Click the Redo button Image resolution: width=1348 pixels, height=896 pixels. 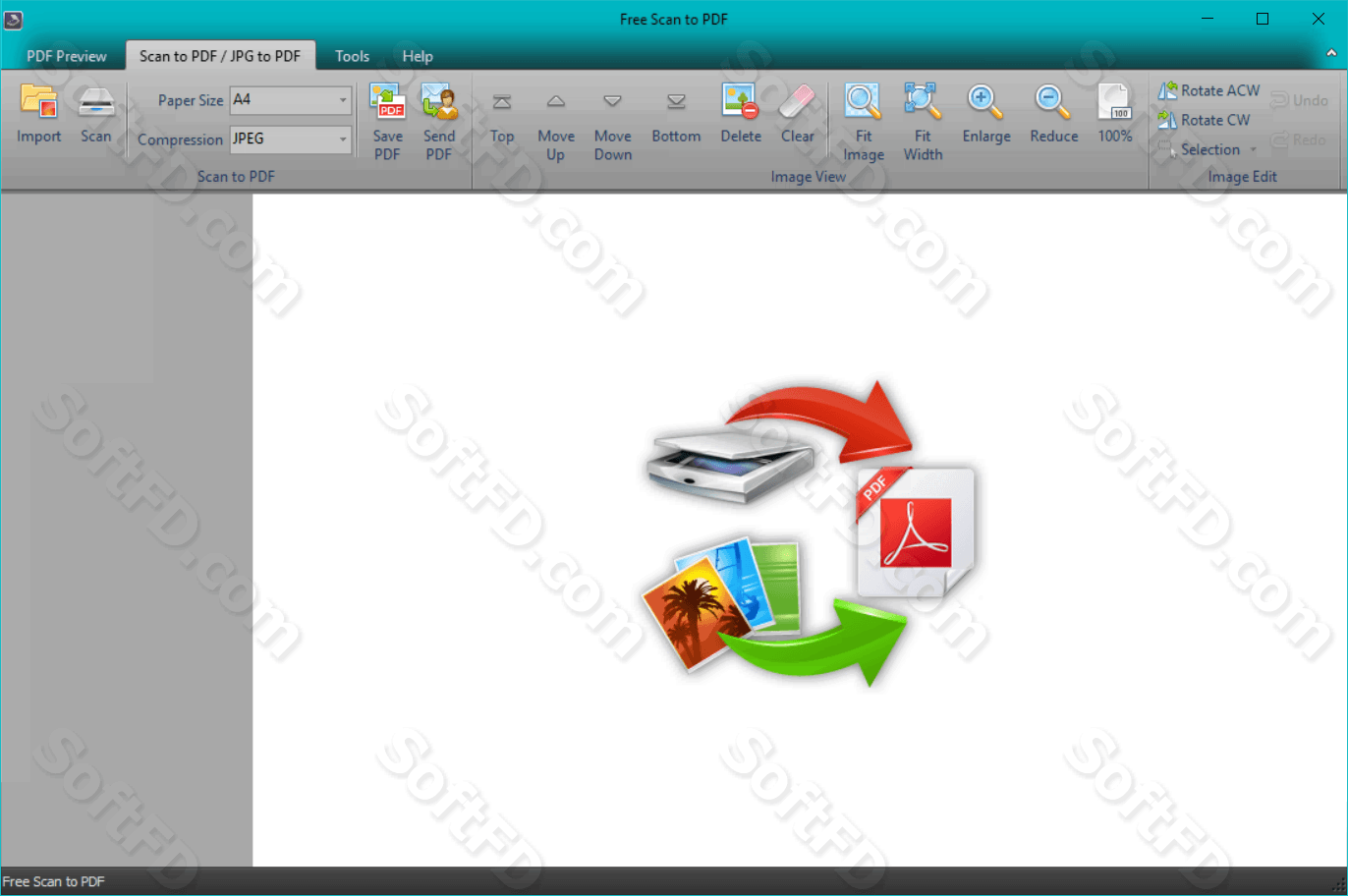tap(1299, 140)
